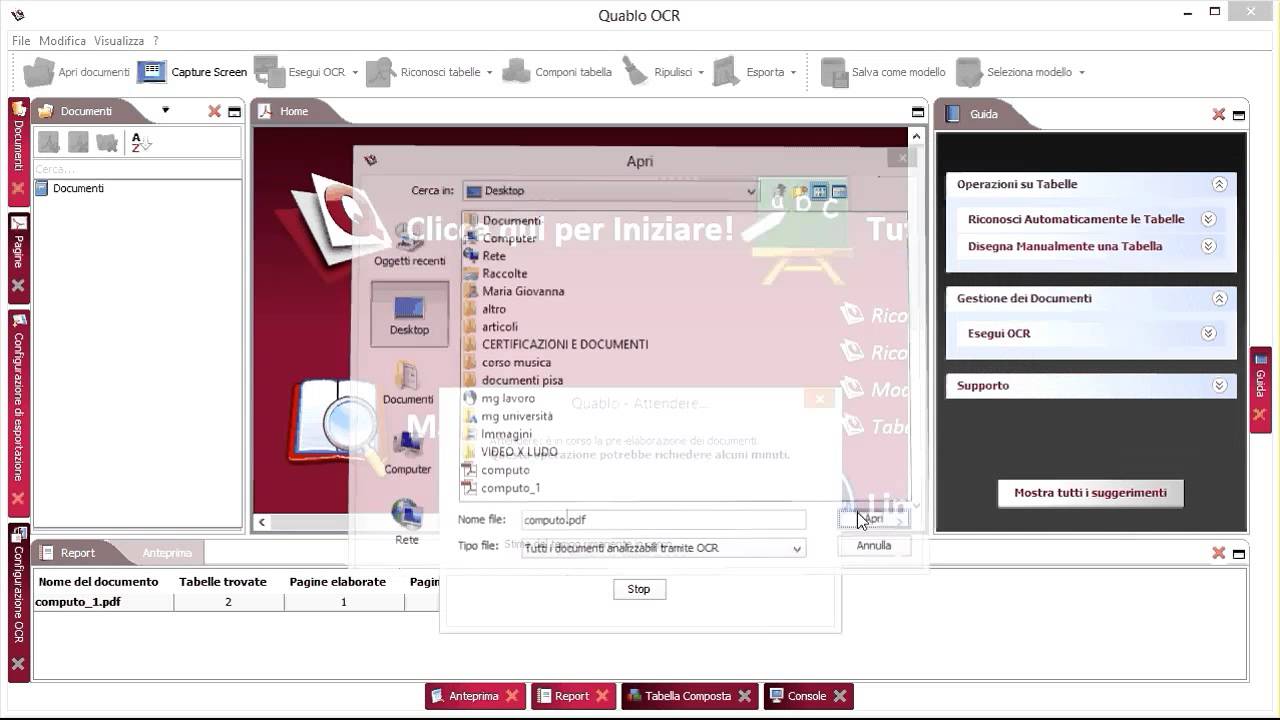This screenshot has width=1280, height=720.
Task: Click Salva come modello in toolbar
Action: tap(883, 72)
